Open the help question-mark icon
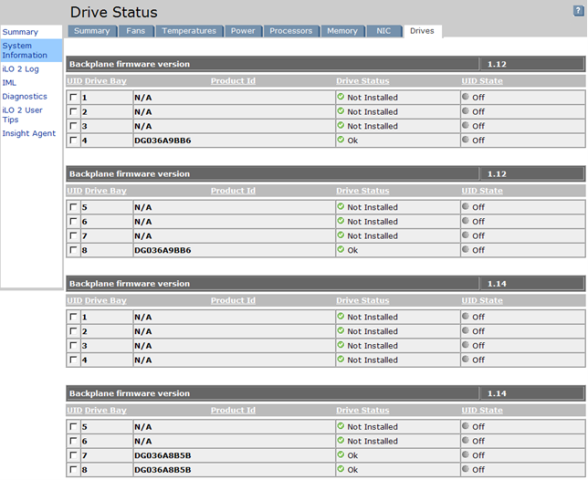The image size is (588, 480). [578, 11]
